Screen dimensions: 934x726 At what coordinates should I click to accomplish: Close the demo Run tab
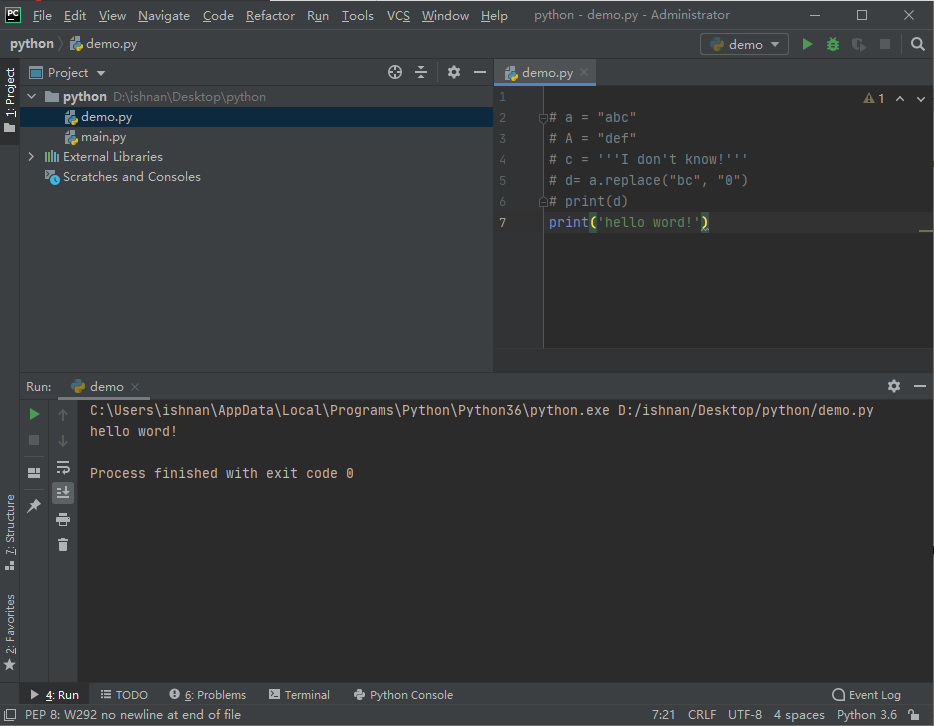tap(135, 387)
